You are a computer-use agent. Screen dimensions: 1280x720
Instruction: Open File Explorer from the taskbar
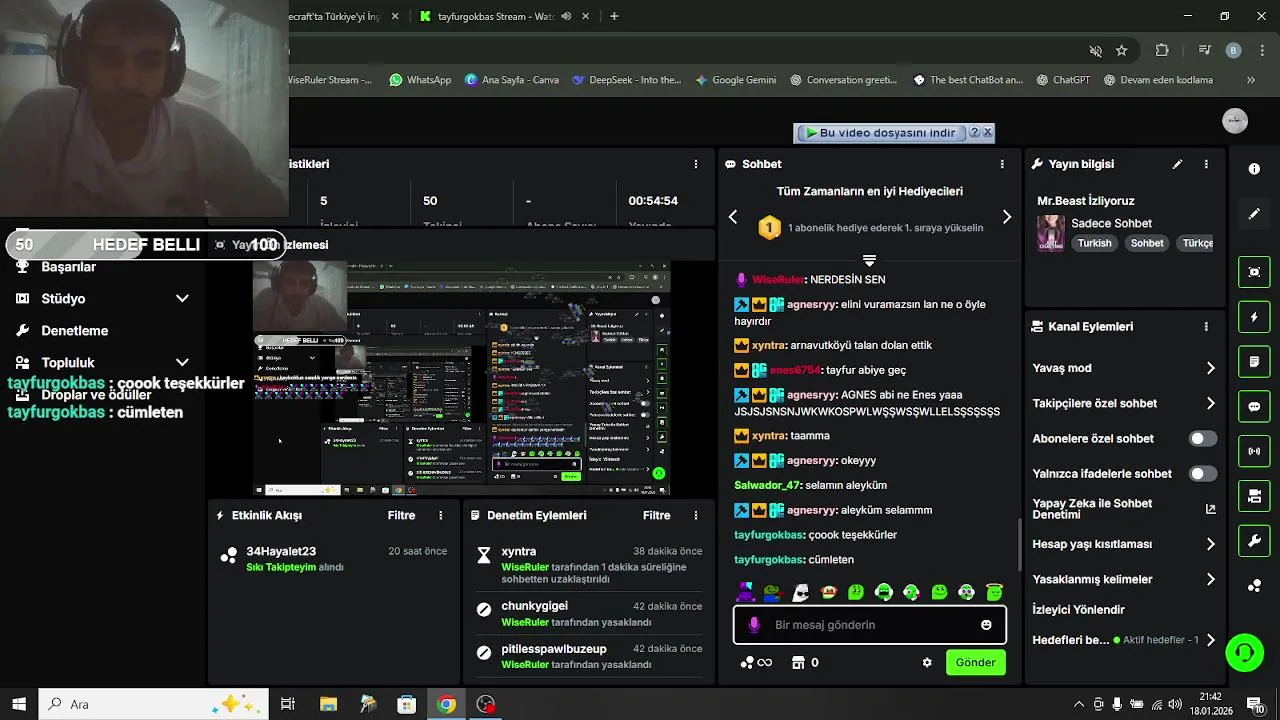328,704
